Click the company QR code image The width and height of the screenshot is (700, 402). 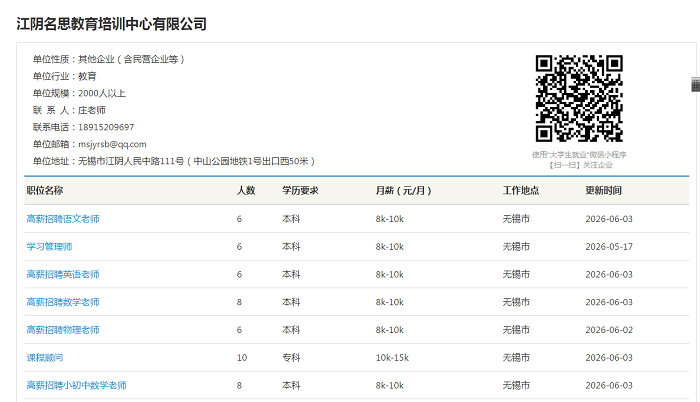579,98
